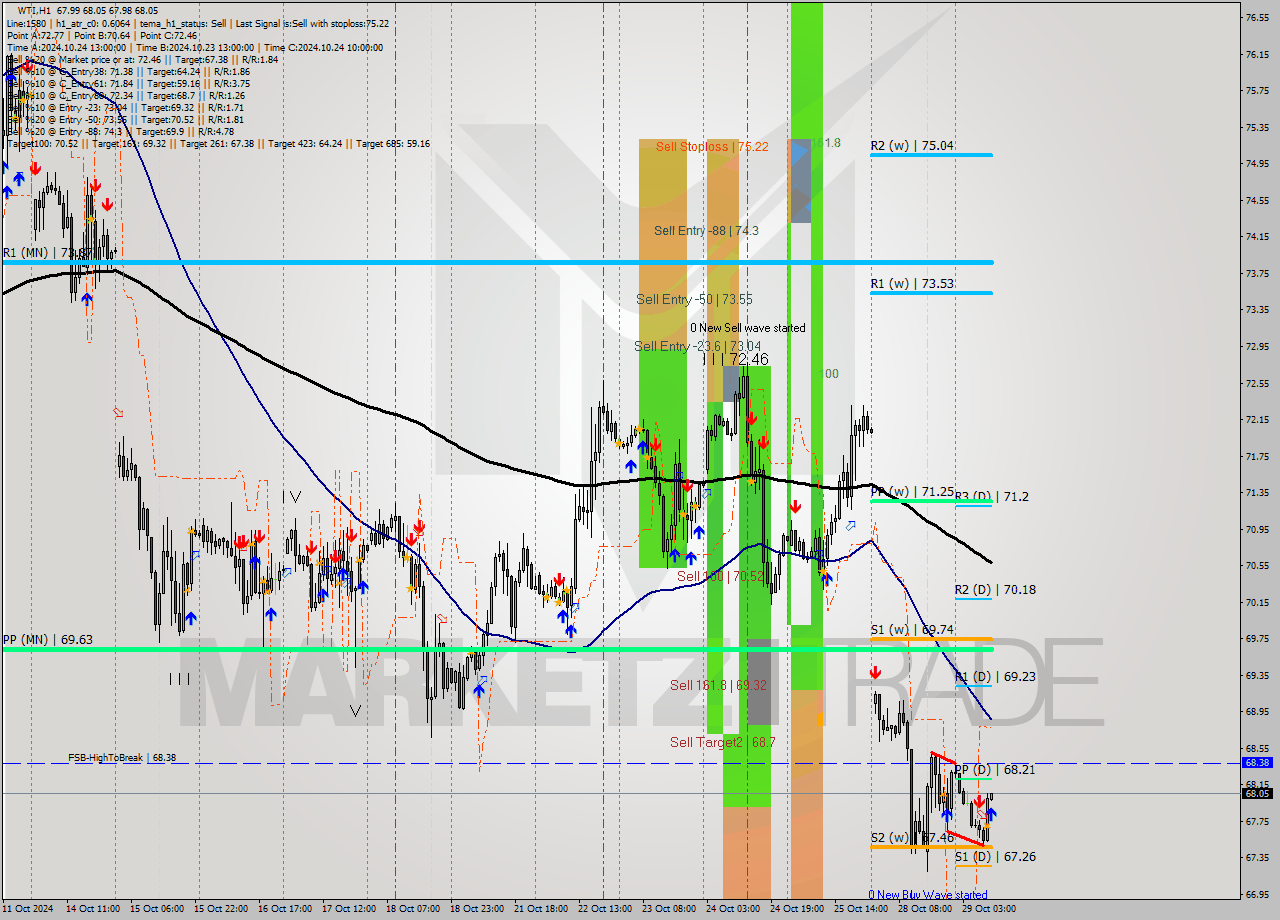This screenshot has width=1280, height=920.
Task: Click the 66.95 price axis label
Action: pos(1257,894)
